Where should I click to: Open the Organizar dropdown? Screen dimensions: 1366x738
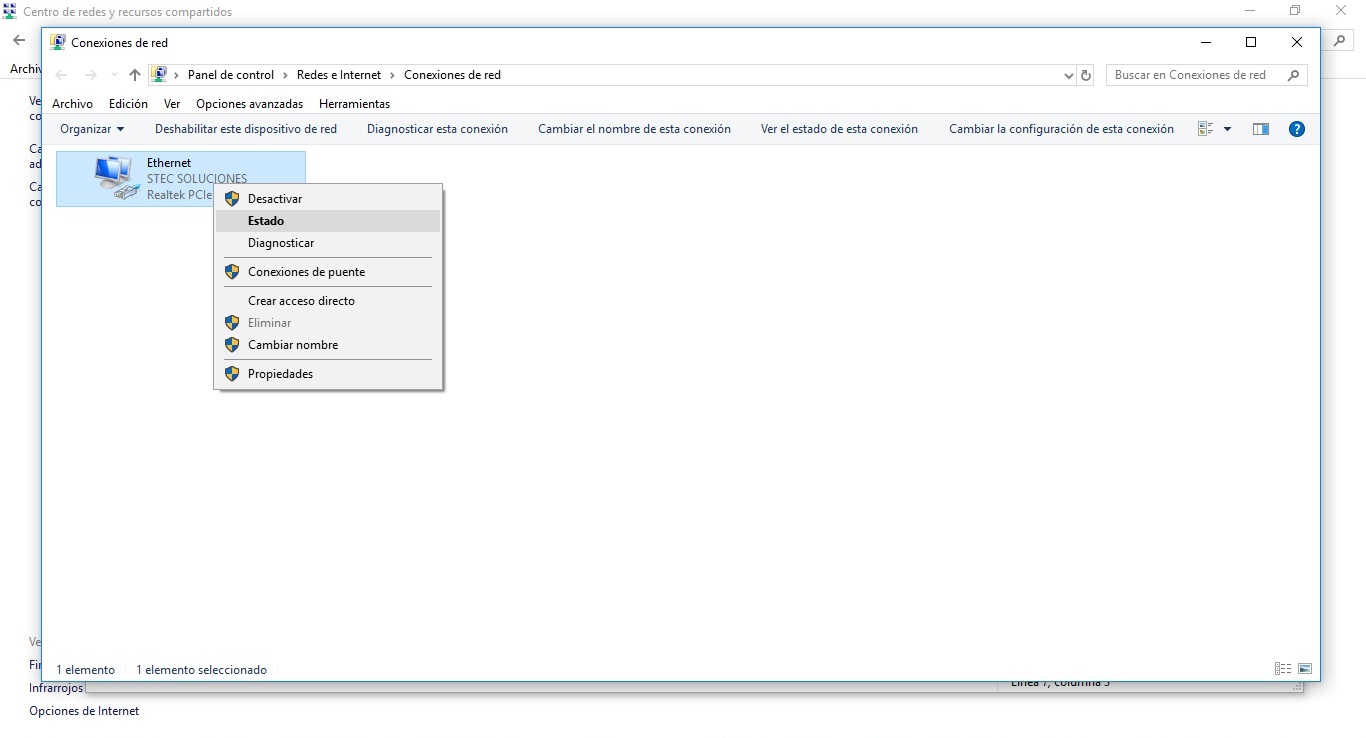(x=92, y=129)
